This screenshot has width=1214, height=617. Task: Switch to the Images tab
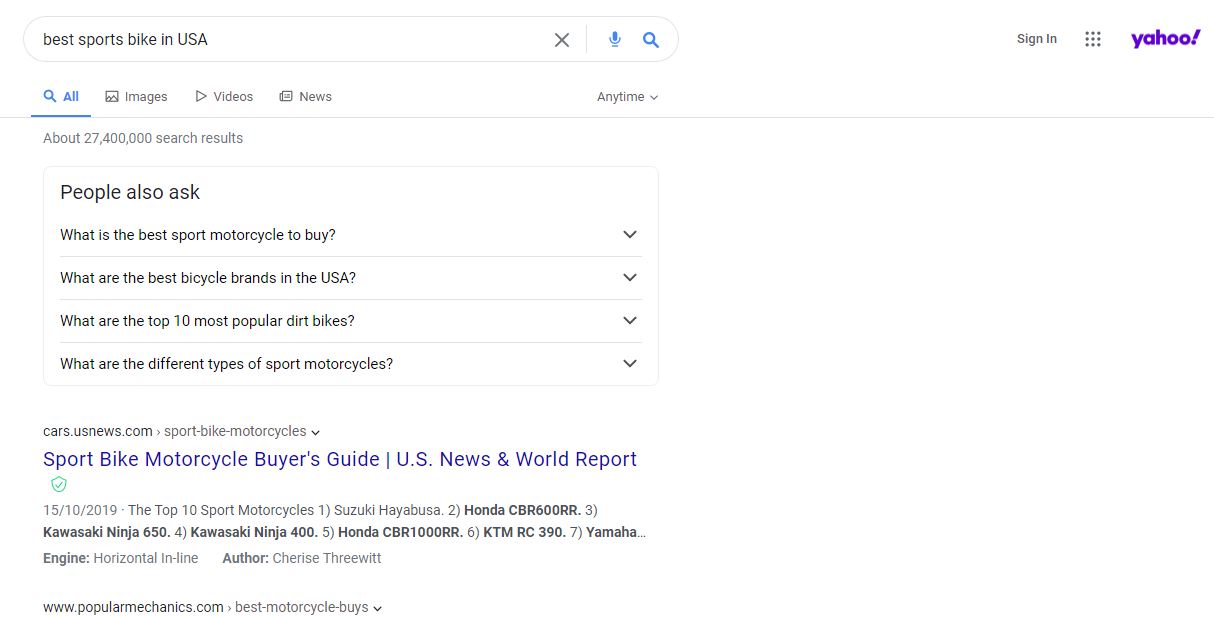(x=137, y=97)
